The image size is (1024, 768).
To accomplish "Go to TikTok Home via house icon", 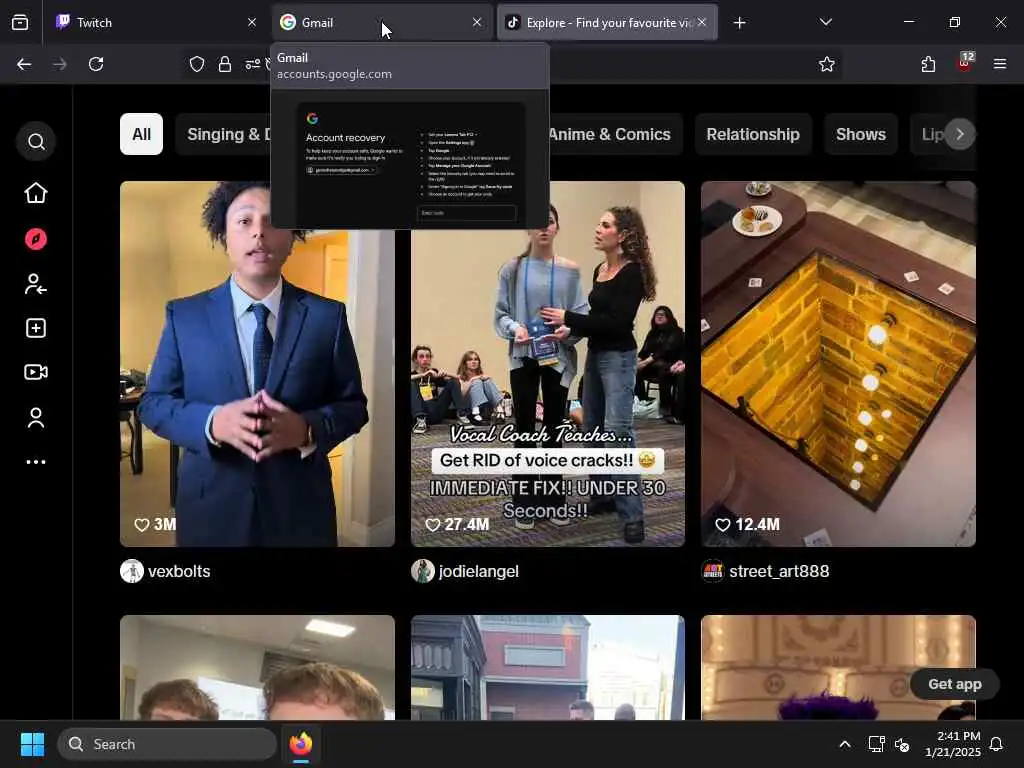I will coord(36,193).
